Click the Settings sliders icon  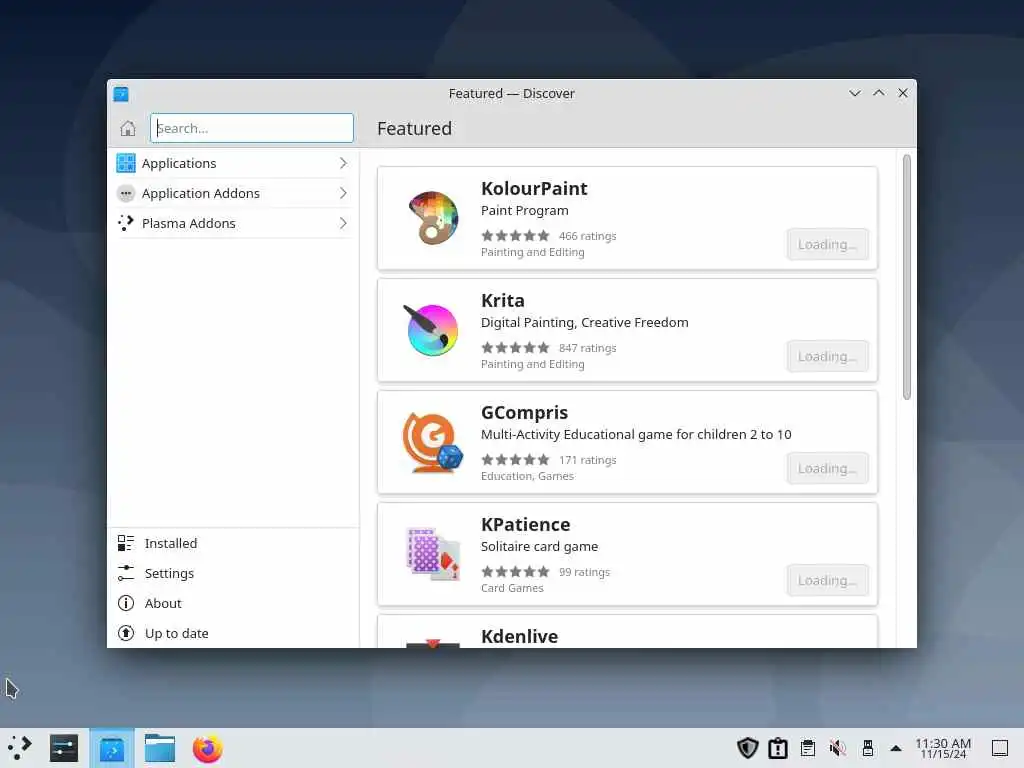[x=125, y=573]
